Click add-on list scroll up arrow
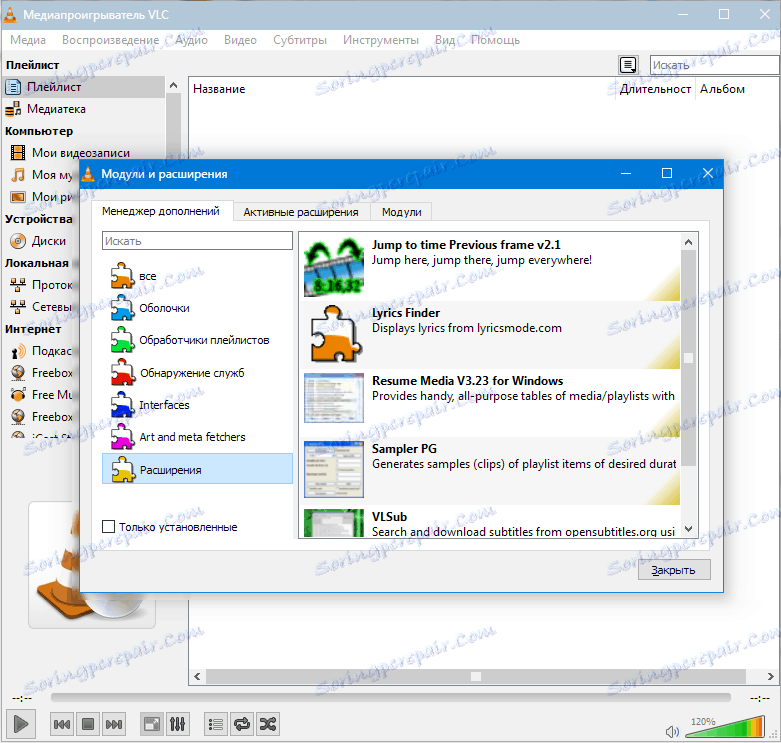Image resolution: width=781 pixels, height=743 pixels. (x=688, y=242)
